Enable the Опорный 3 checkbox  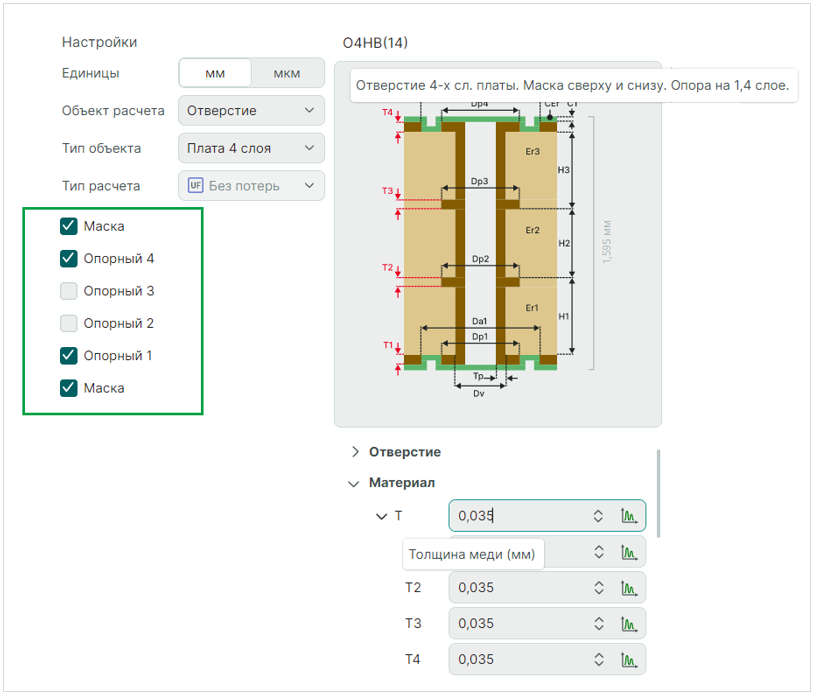[x=69, y=291]
